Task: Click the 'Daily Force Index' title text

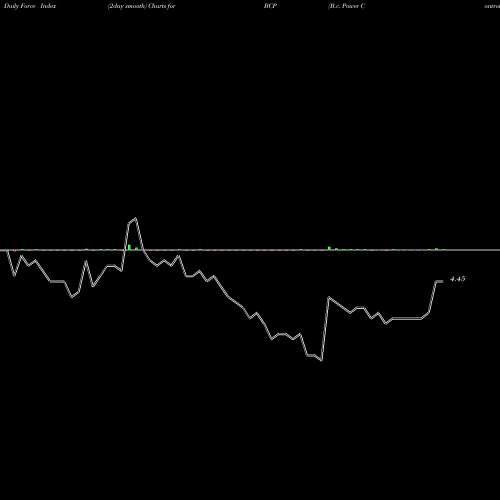Action: pos(30,6)
